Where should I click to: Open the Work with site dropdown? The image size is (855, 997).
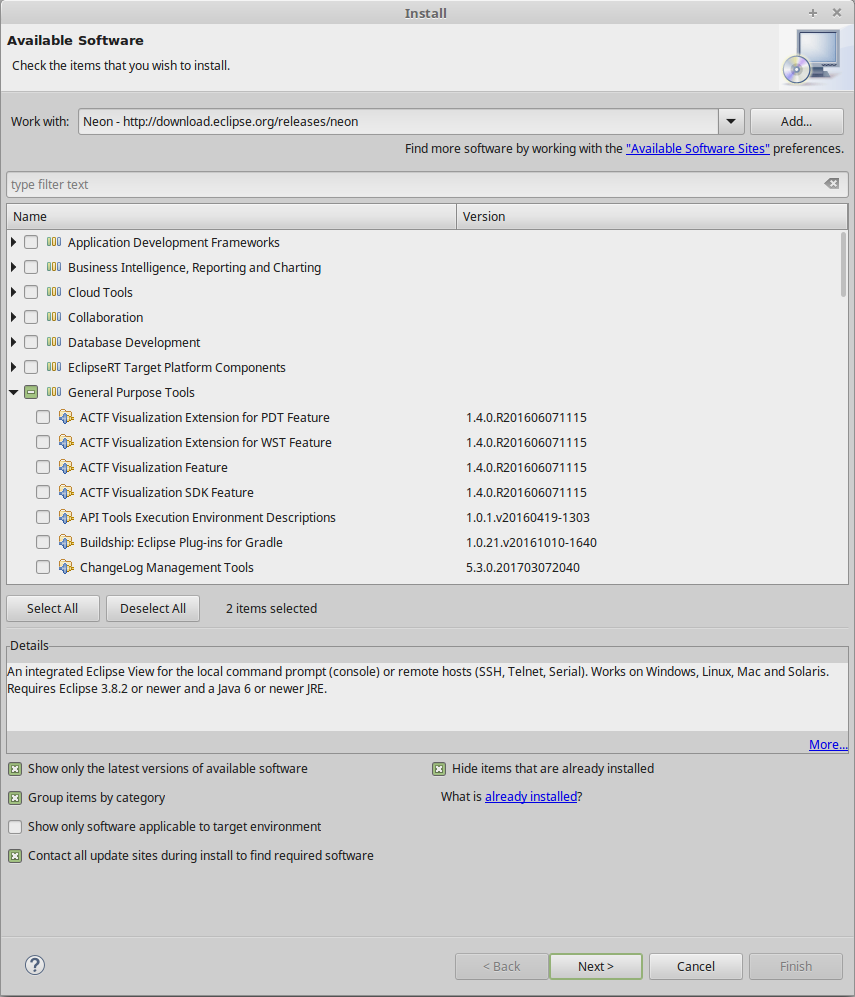pos(731,121)
